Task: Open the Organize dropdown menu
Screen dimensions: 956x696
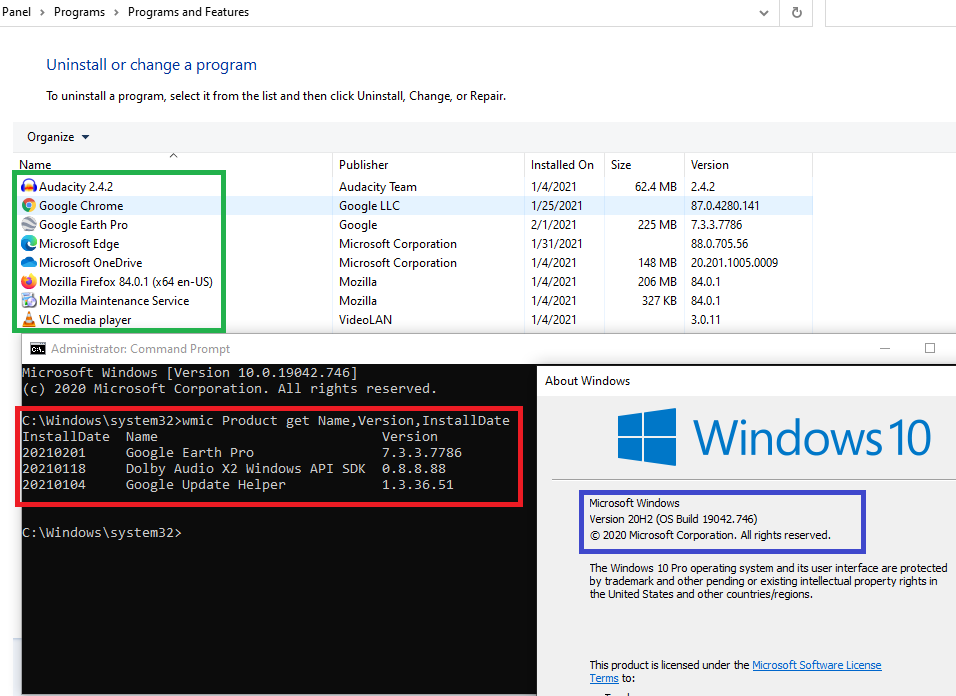Action: [58, 137]
